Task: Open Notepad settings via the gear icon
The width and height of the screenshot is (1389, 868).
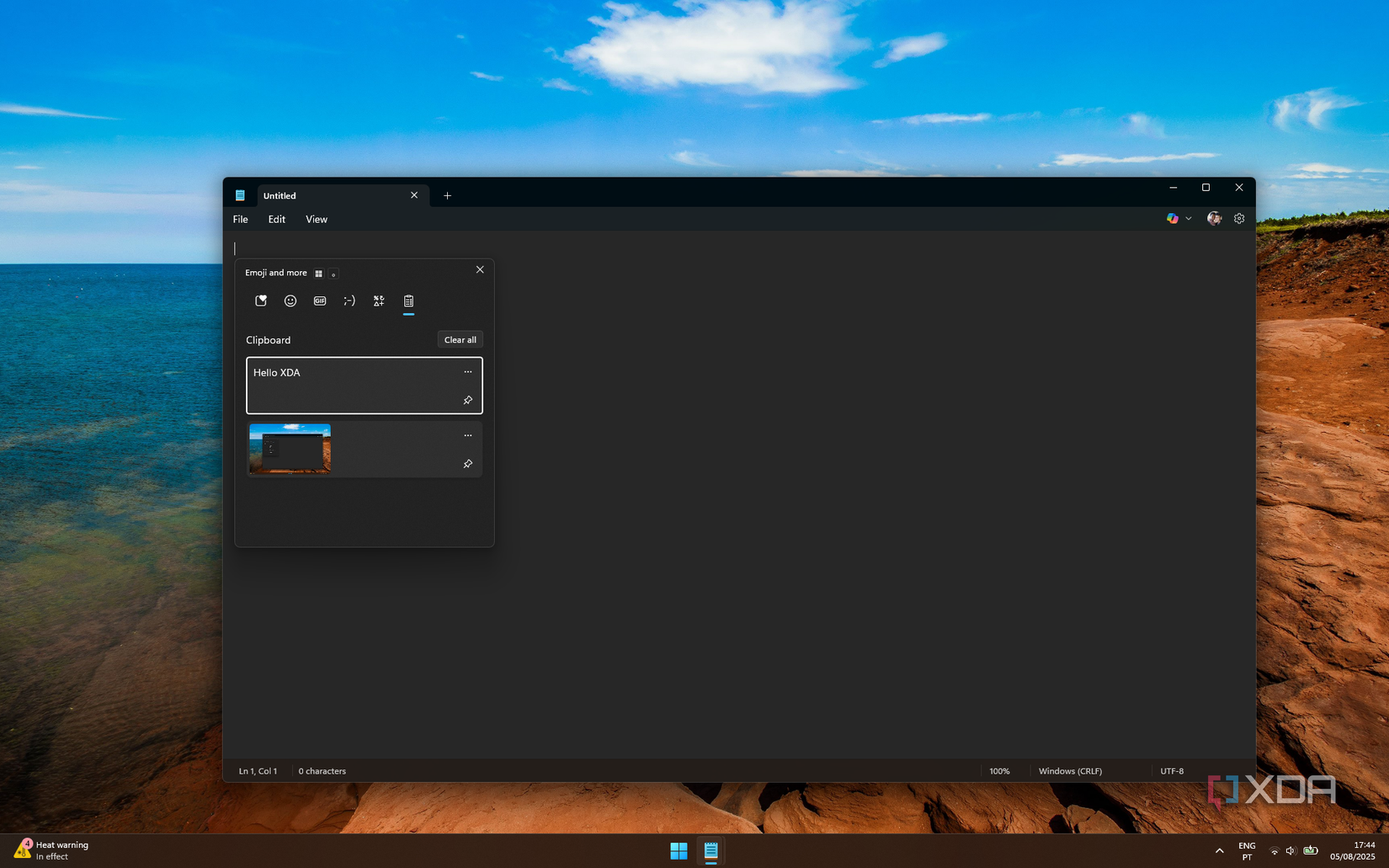Action: 1238,218
